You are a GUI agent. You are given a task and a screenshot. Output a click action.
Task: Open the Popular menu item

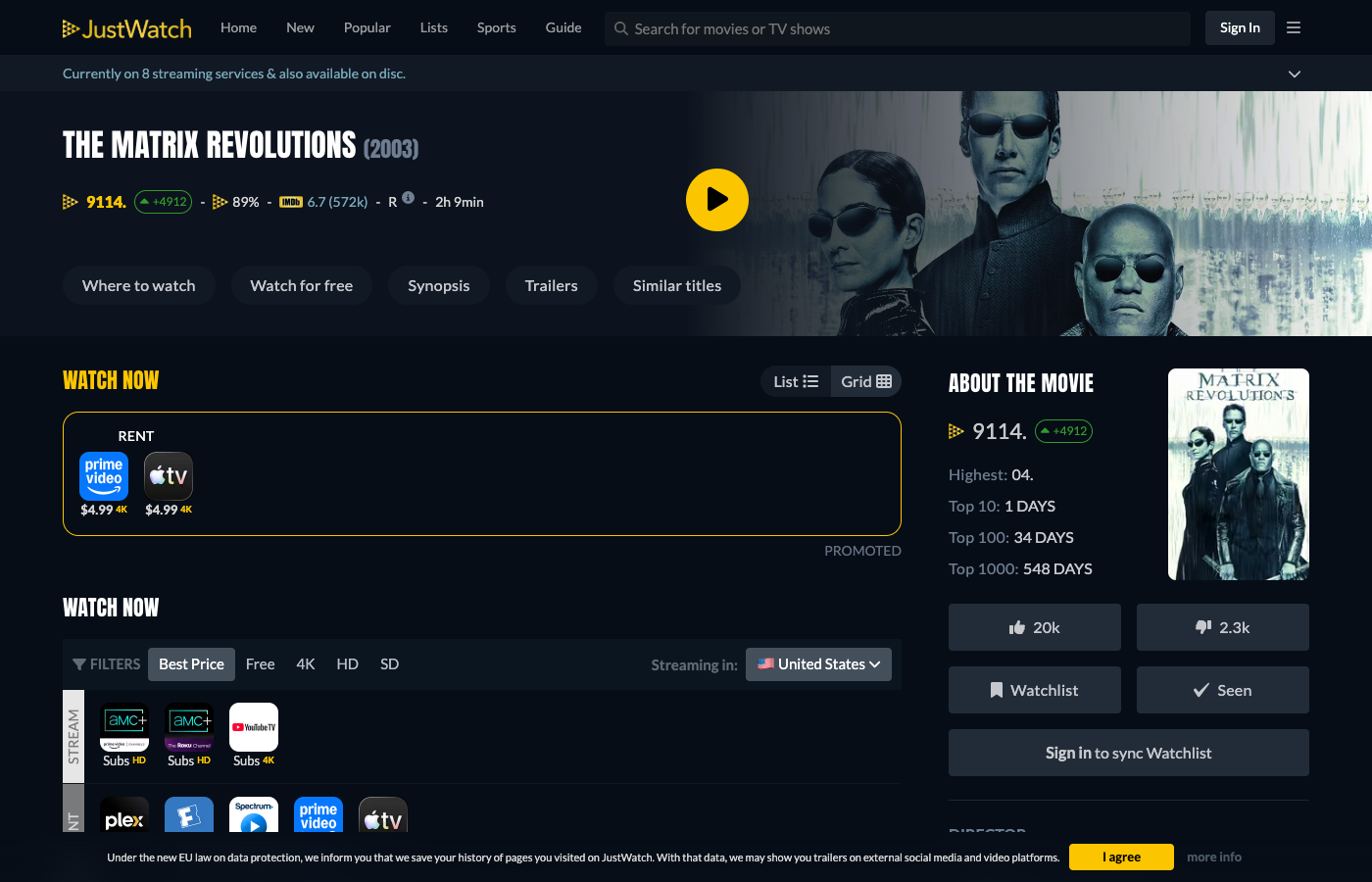(x=367, y=27)
